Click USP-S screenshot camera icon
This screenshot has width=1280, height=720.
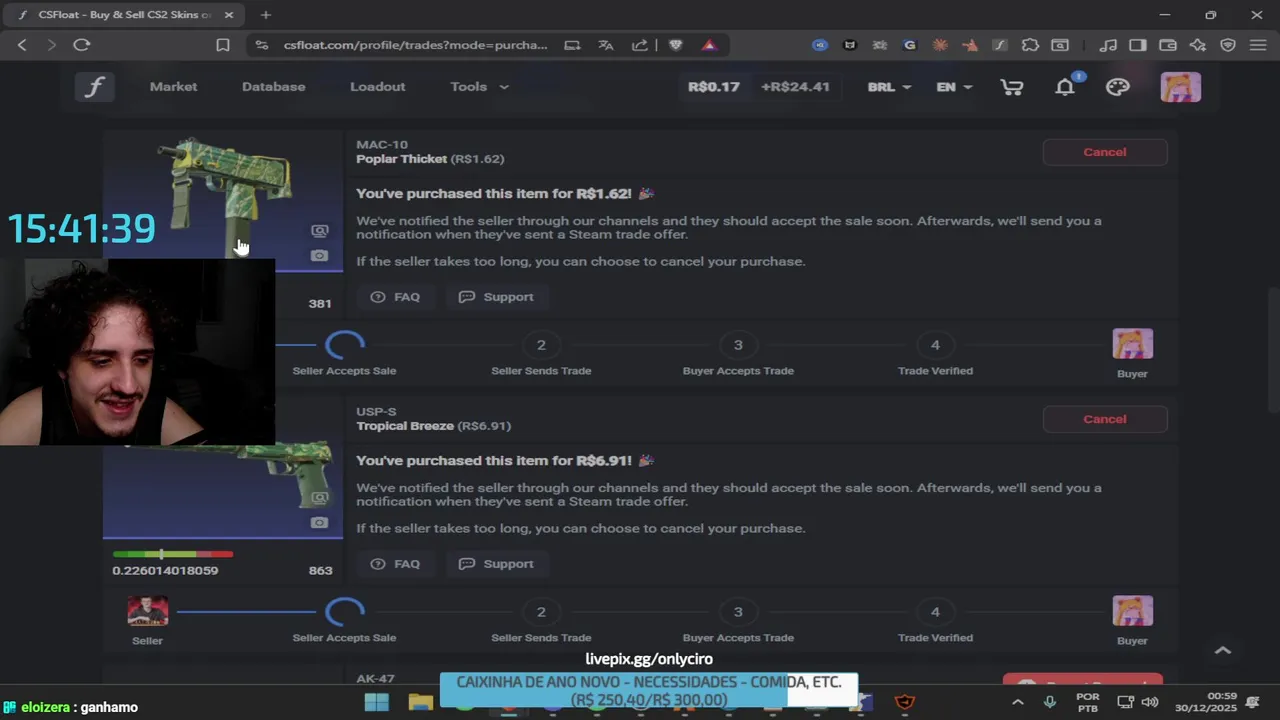(319, 523)
